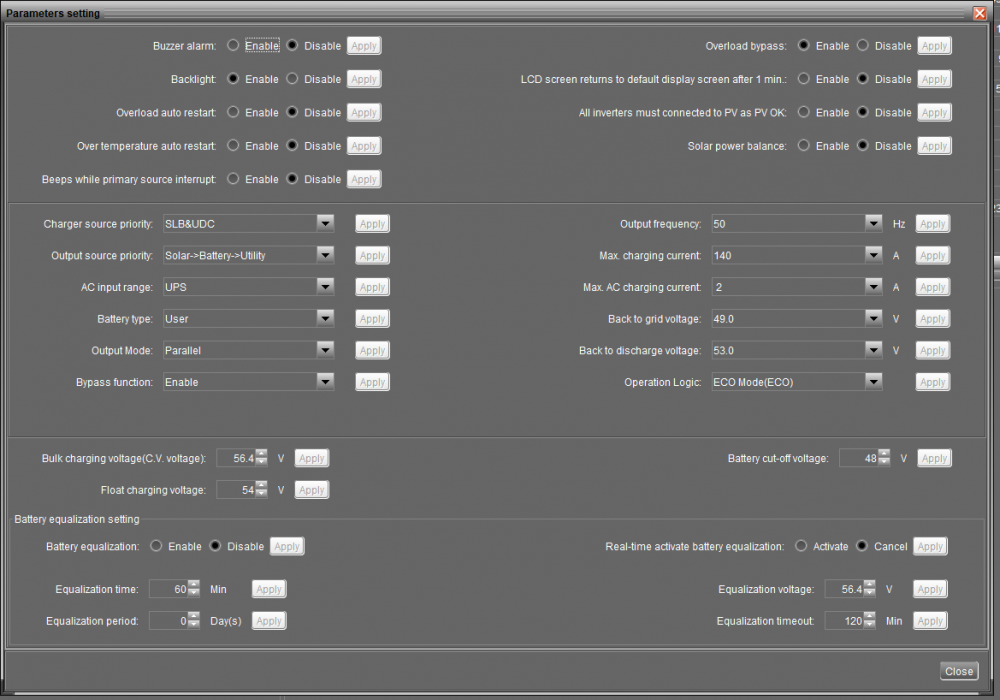Enable Overload auto restart
This screenshot has width=1000, height=700.
coord(233,112)
